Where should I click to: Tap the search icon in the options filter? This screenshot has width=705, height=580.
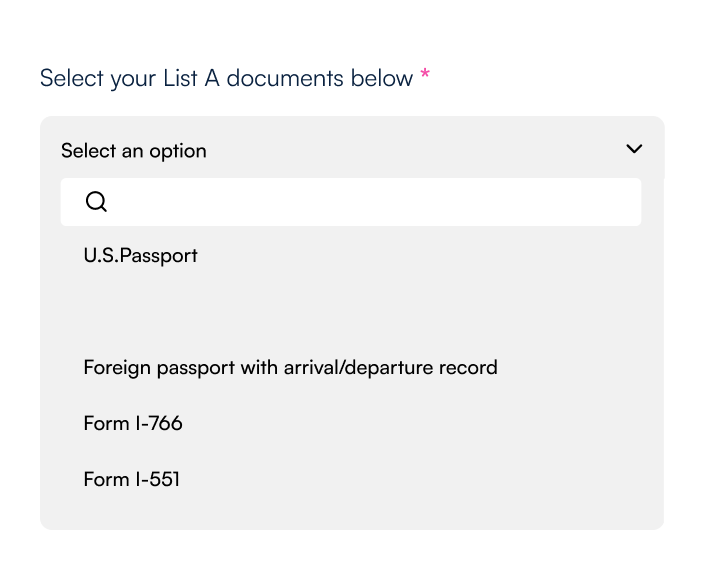click(96, 202)
